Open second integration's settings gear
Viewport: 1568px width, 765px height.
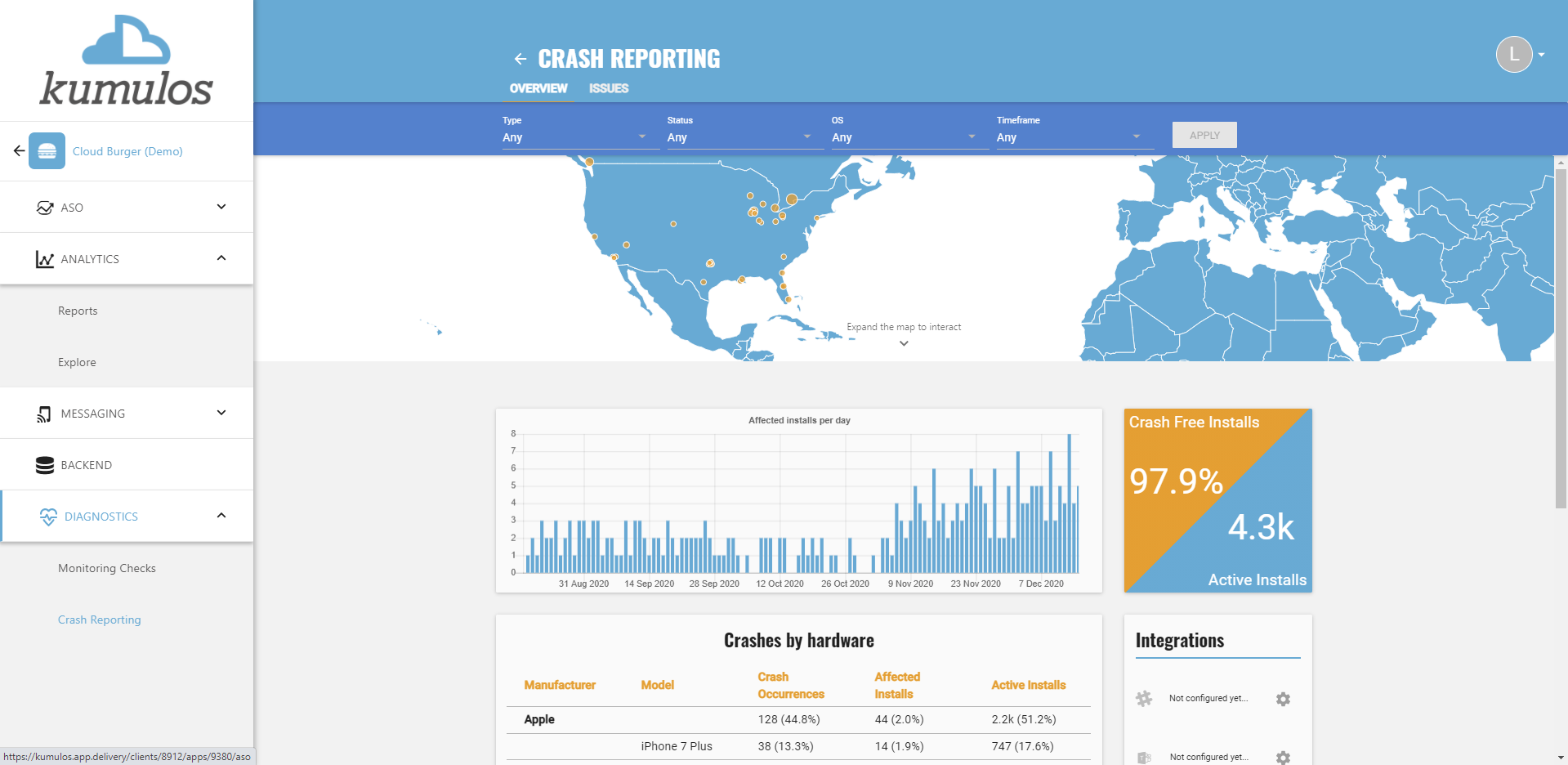[1283, 757]
